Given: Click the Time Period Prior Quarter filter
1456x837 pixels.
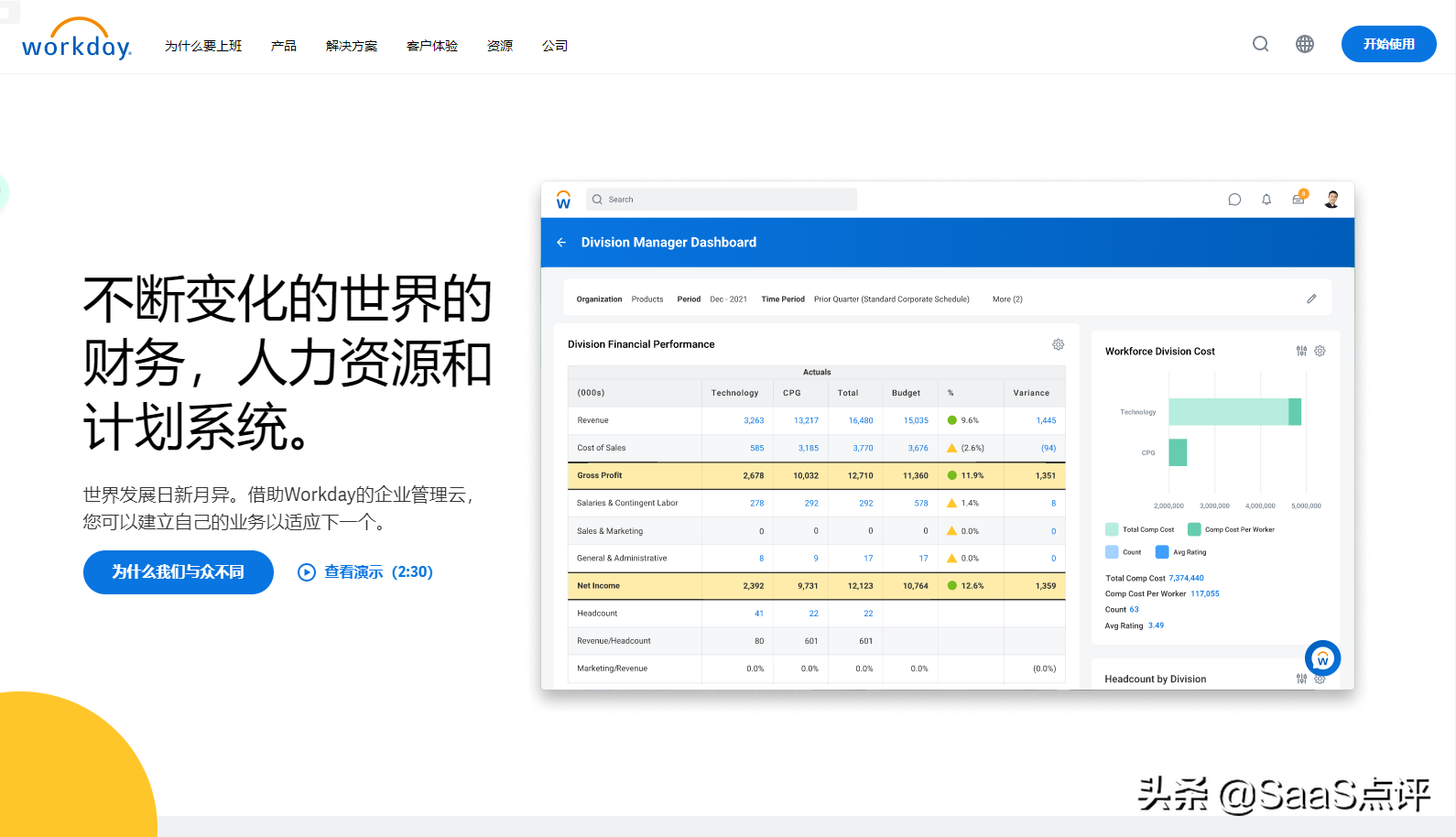Looking at the screenshot, I should (865, 299).
